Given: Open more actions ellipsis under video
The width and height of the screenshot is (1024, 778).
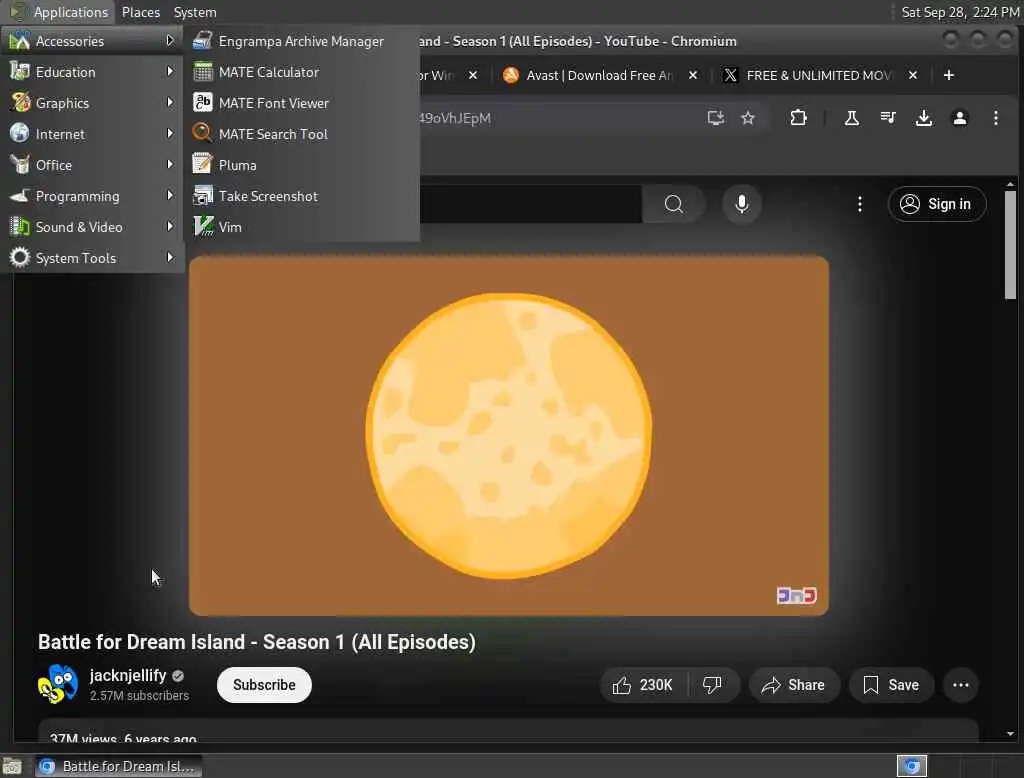Looking at the screenshot, I should [x=961, y=685].
